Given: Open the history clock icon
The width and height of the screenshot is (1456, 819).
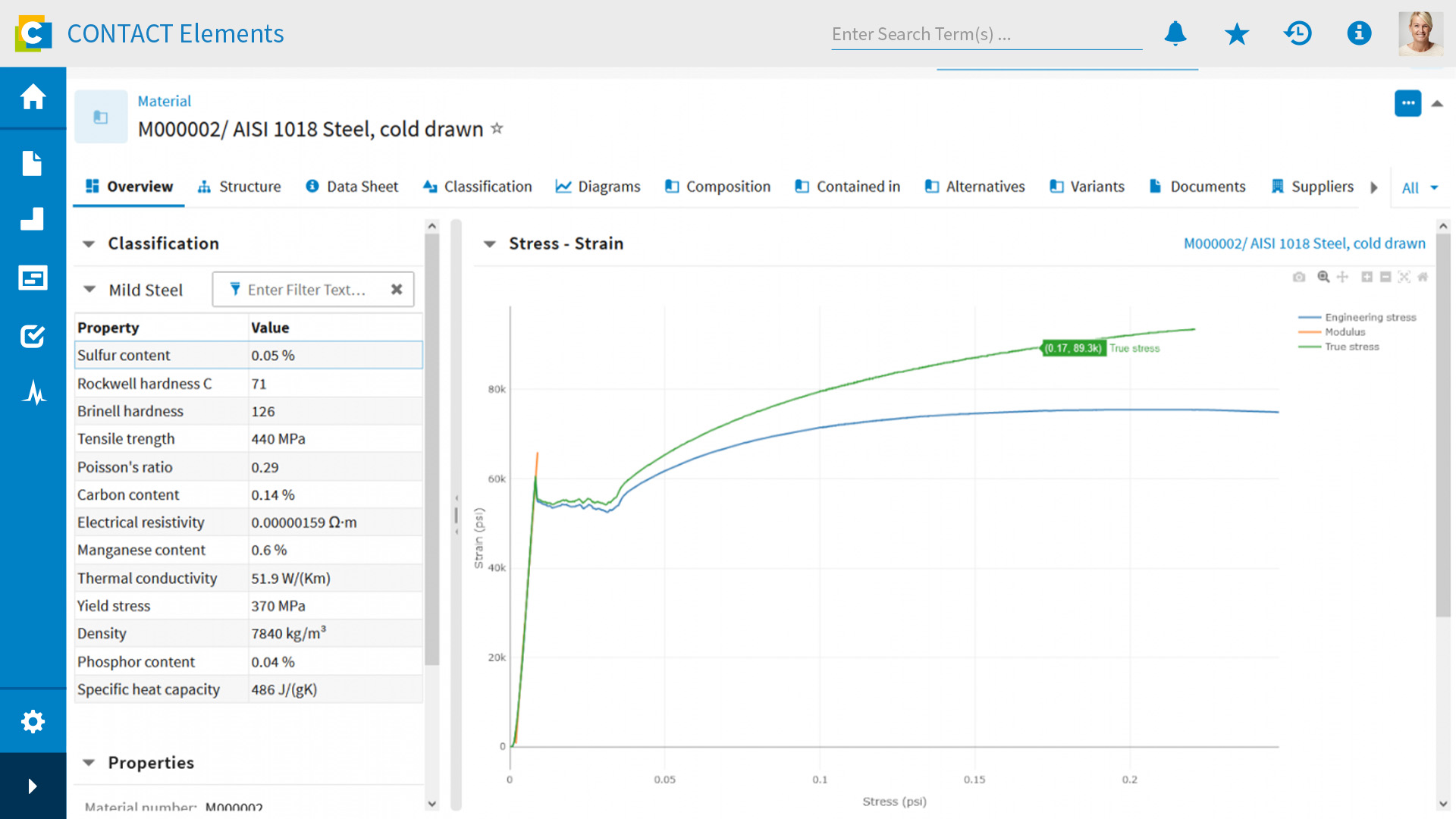Looking at the screenshot, I should click(x=1298, y=33).
